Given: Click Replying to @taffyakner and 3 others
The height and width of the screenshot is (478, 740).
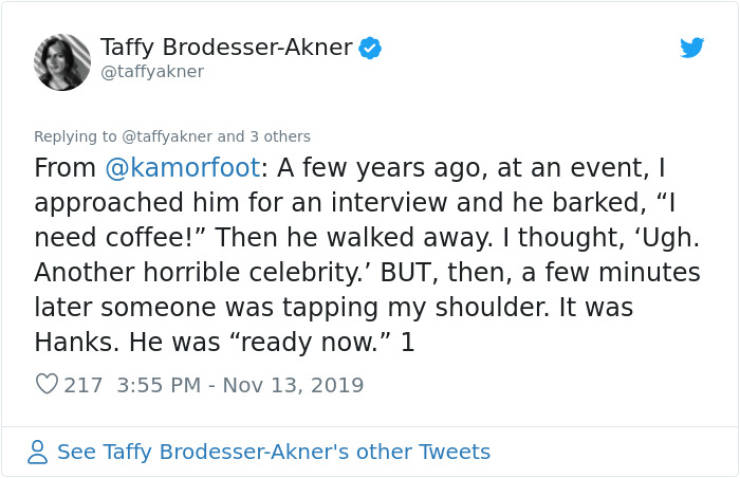Looking at the screenshot, I should click(172, 136).
